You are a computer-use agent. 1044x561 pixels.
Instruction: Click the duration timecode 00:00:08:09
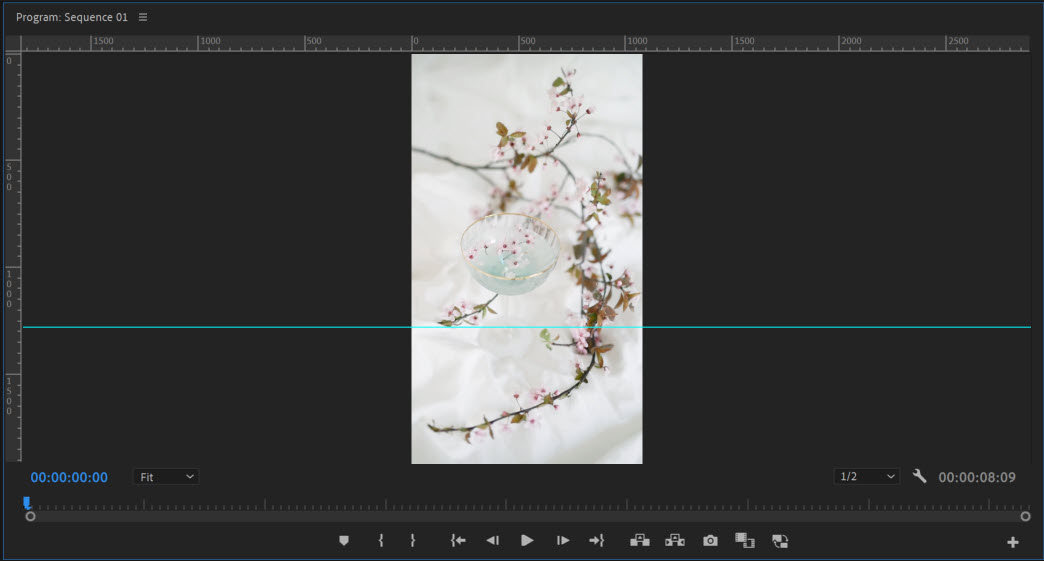click(977, 477)
